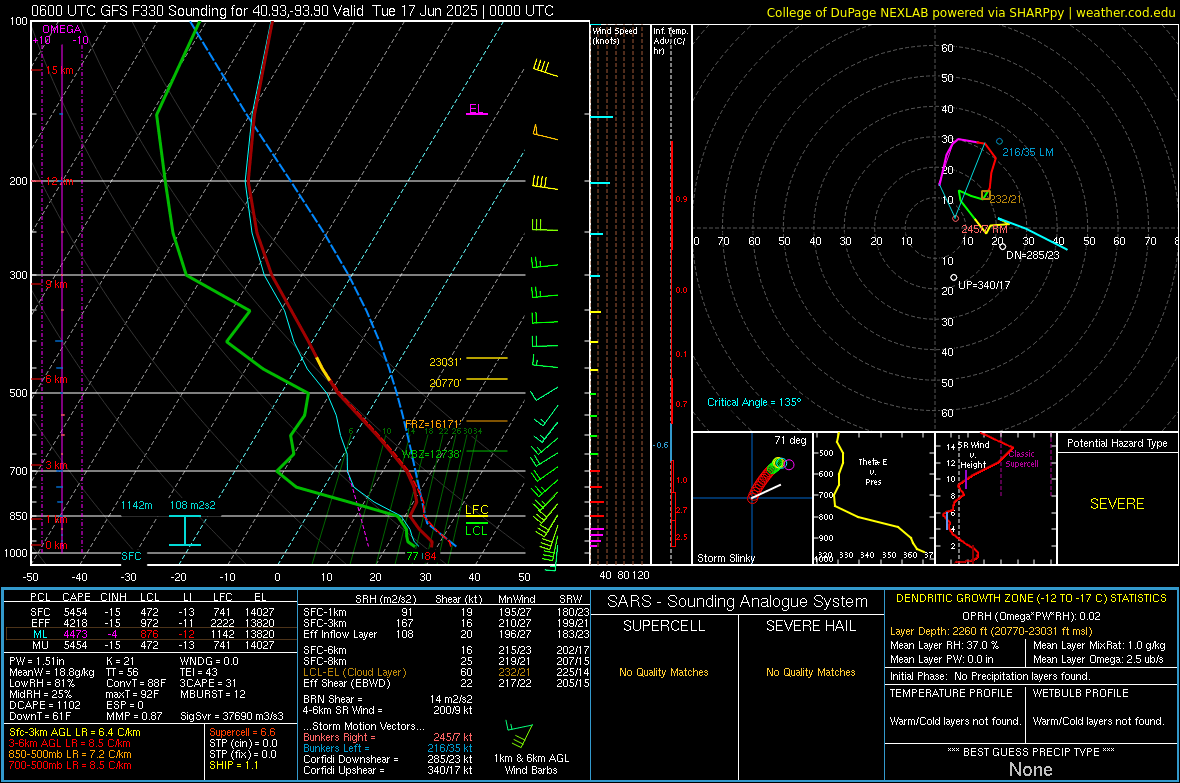Click the yellow SEVERE hazard text
Image resolution: width=1180 pixels, height=783 pixels.
(1117, 504)
